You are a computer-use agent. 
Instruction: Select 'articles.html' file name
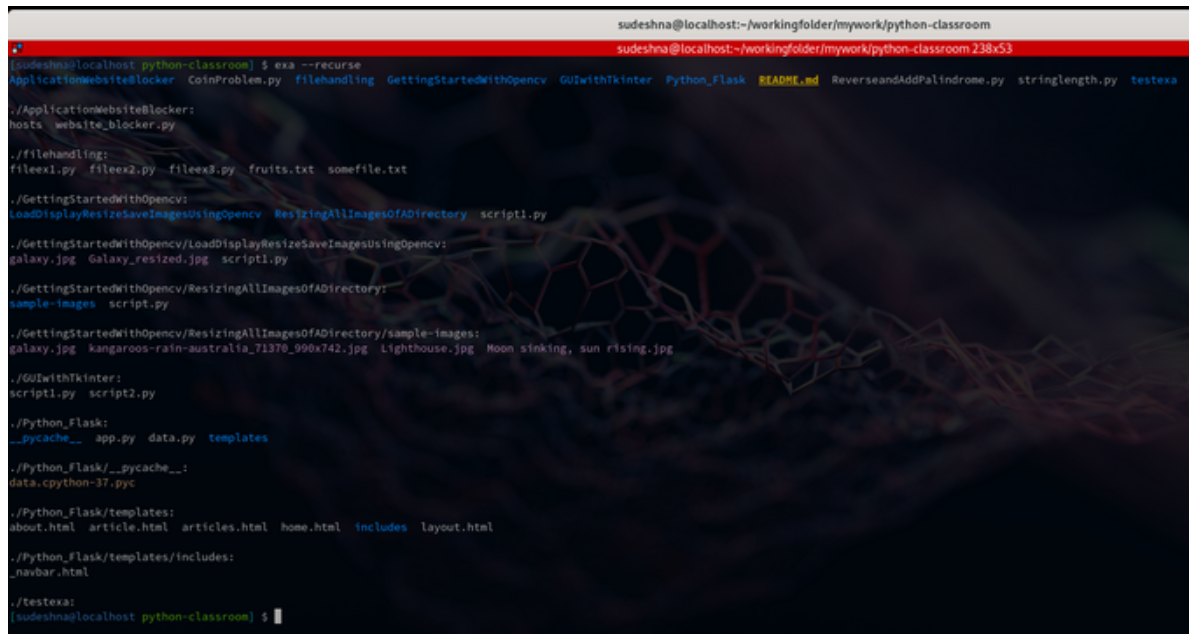(225, 528)
